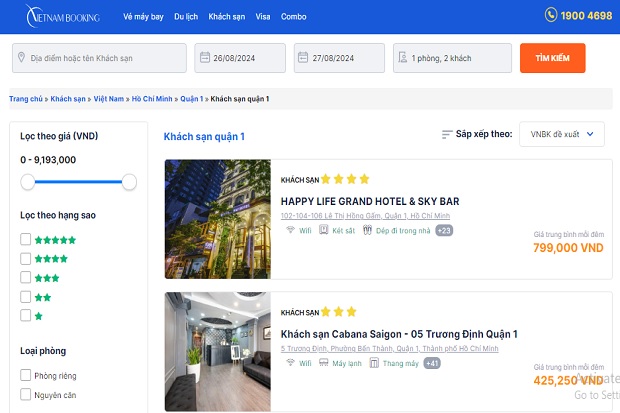Click the Két sắt safe icon
The width and height of the screenshot is (620, 413).
point(324,230)
